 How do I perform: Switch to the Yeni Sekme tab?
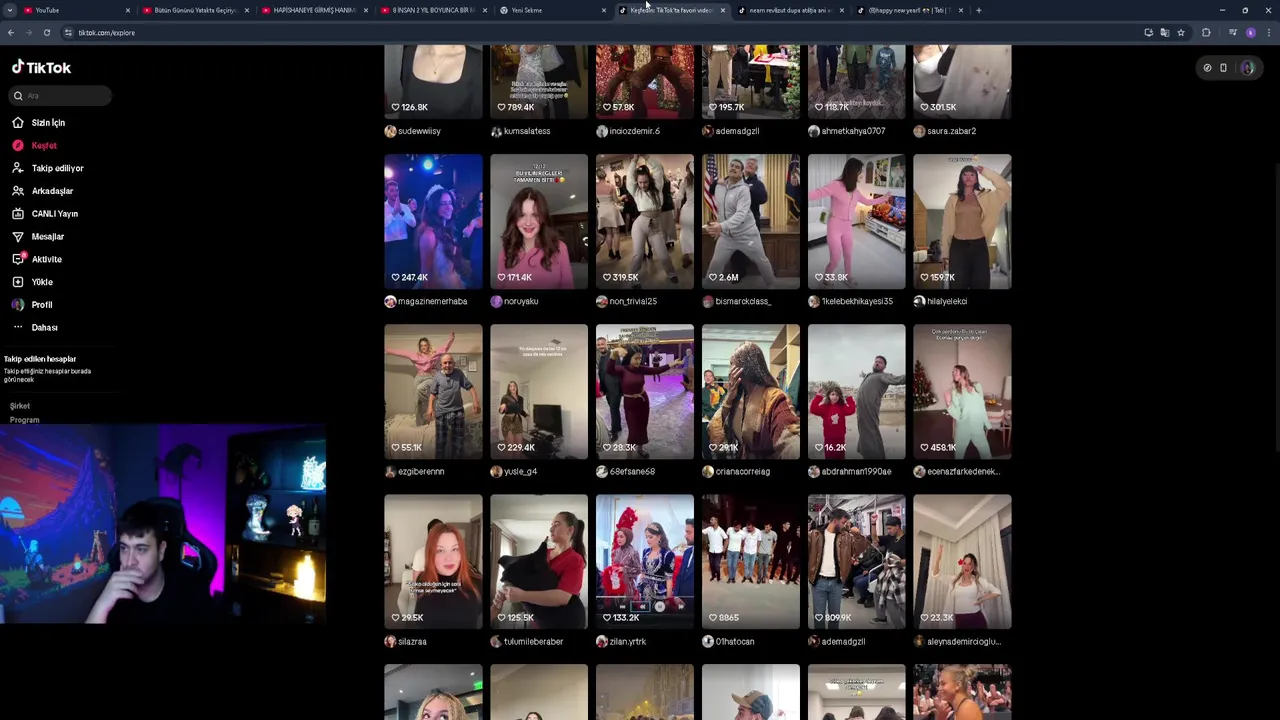click(551, 10)
